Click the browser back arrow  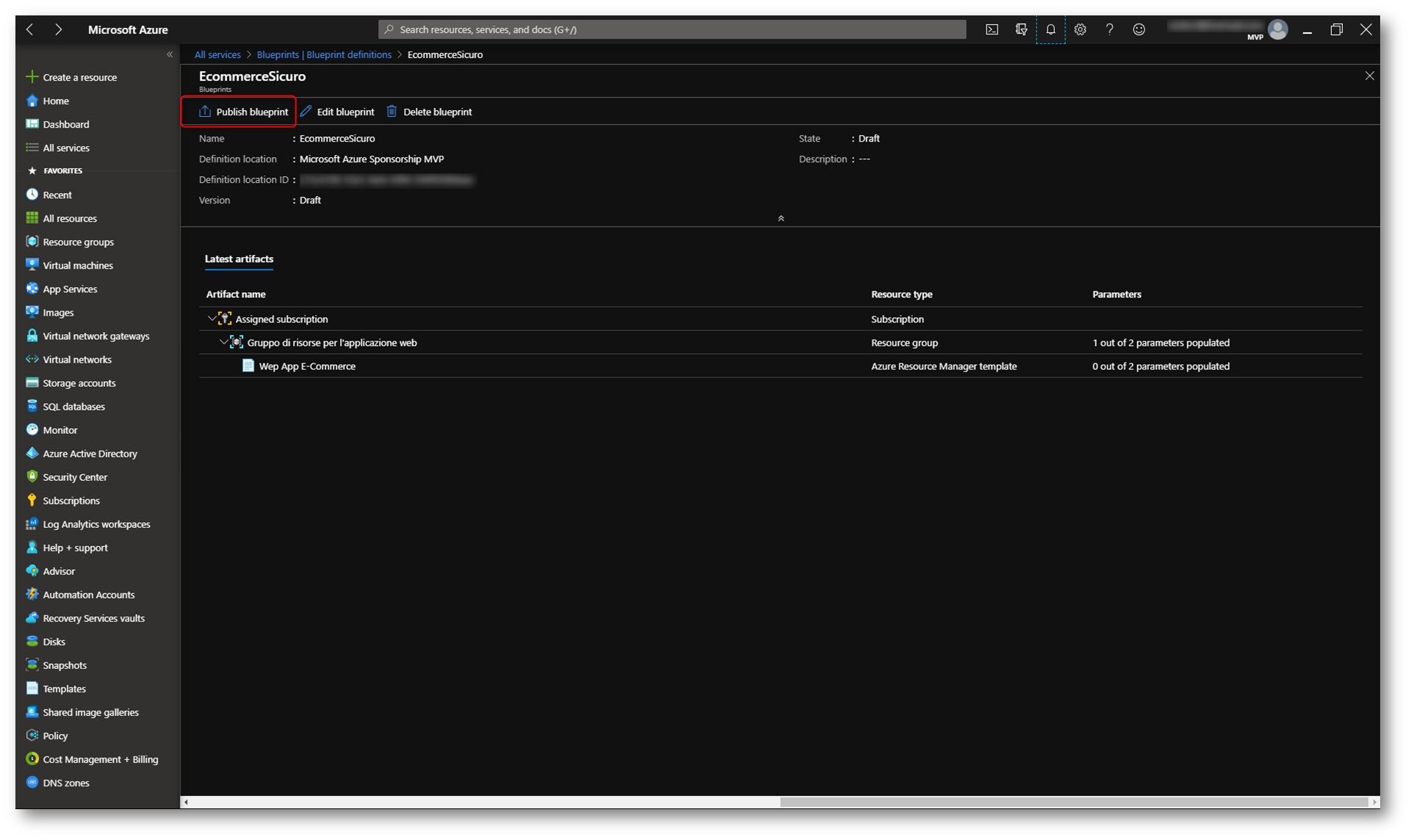click(29, 29)
